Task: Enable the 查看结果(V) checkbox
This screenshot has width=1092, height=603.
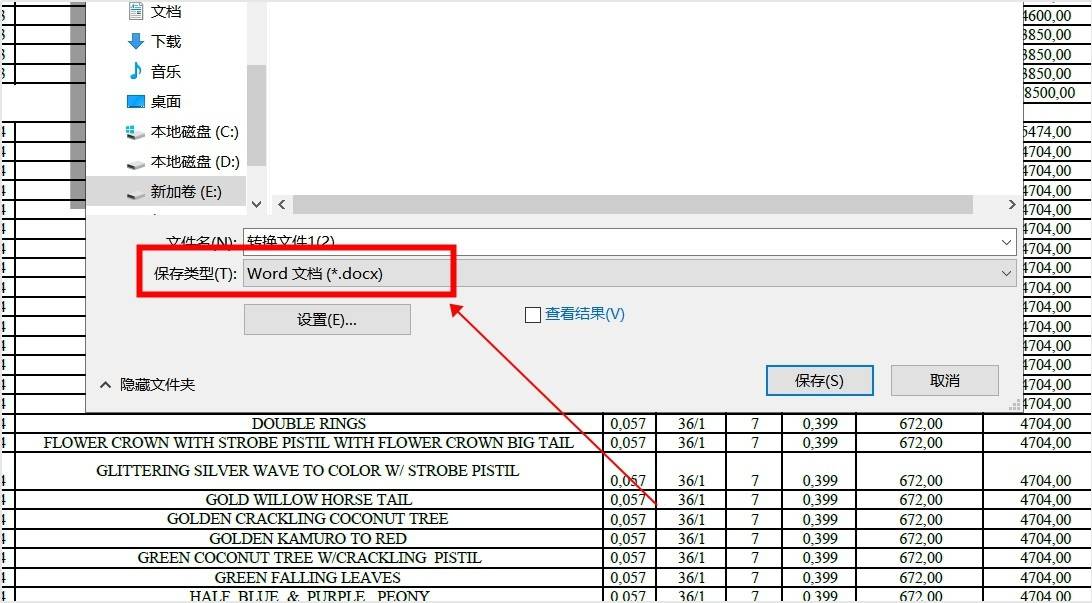Action: tap(532, 314)
